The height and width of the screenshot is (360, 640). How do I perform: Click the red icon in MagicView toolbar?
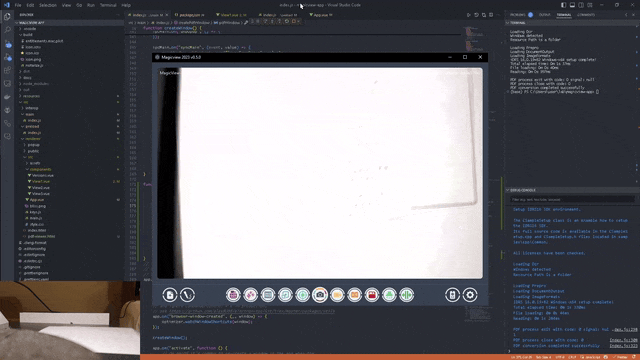(x=372, y=295)
